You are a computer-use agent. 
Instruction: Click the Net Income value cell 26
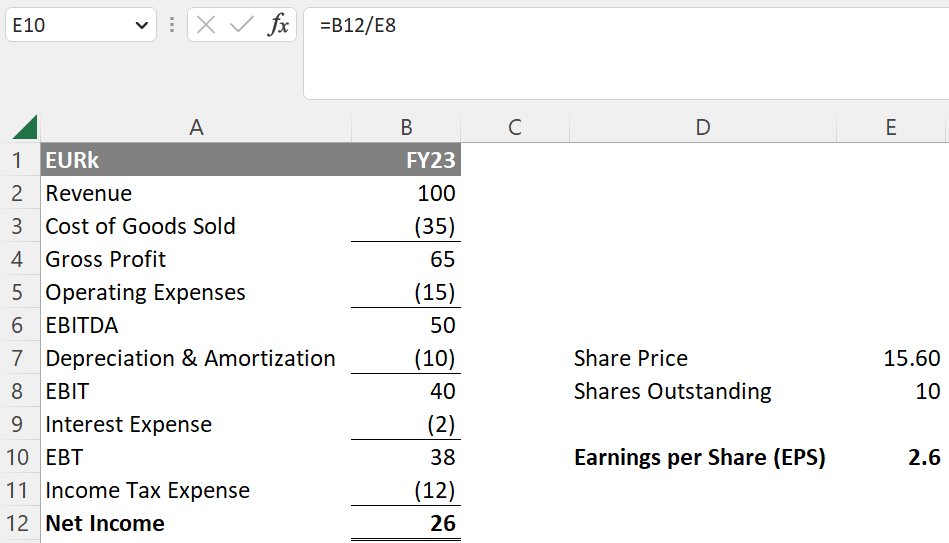[406, 523]
